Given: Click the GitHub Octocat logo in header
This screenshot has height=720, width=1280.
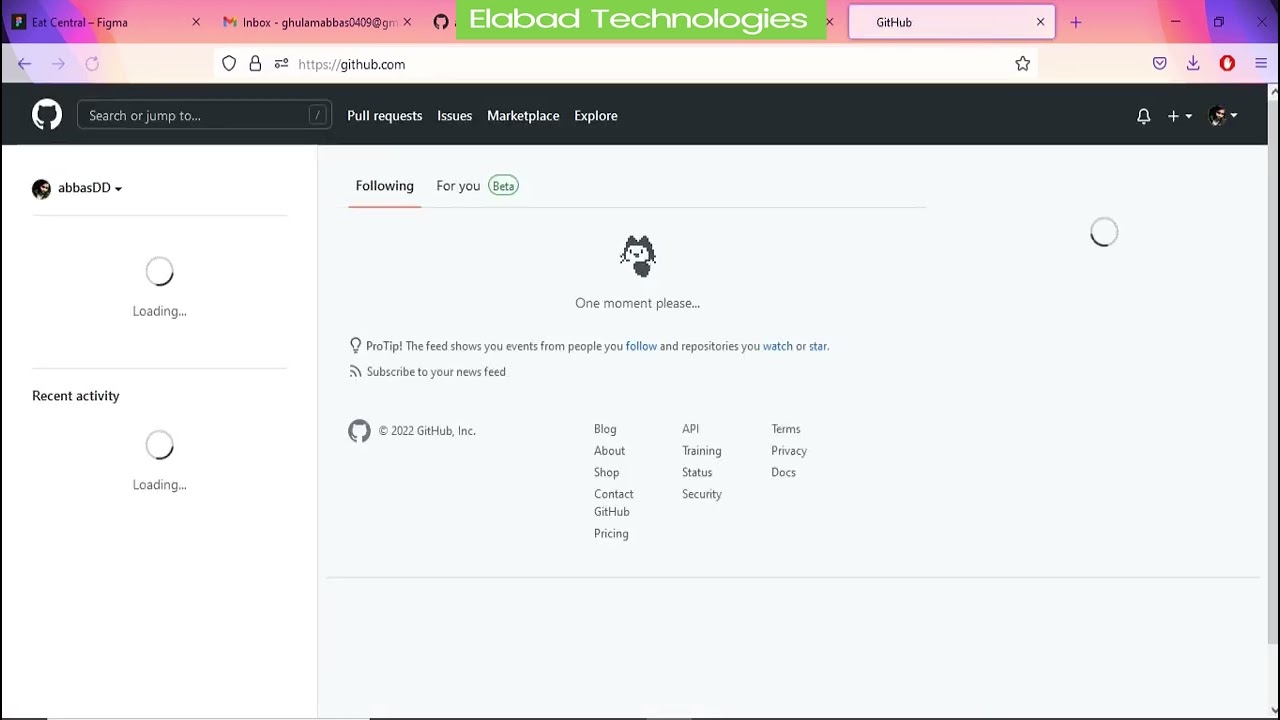Looking at the screenshot, I should pyautogui.click(x=47, y=115).
